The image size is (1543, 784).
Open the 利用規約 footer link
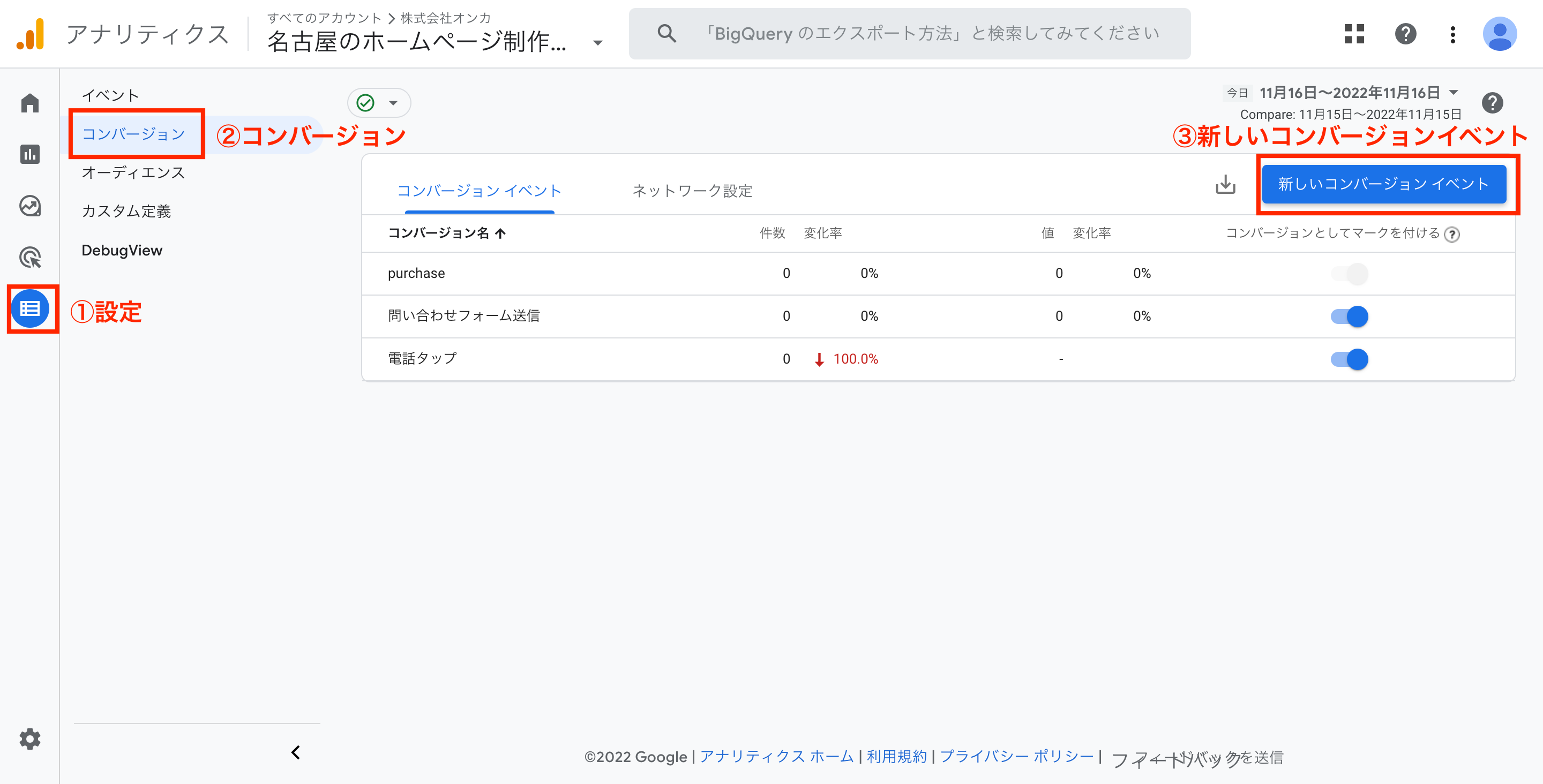point(897,757)
